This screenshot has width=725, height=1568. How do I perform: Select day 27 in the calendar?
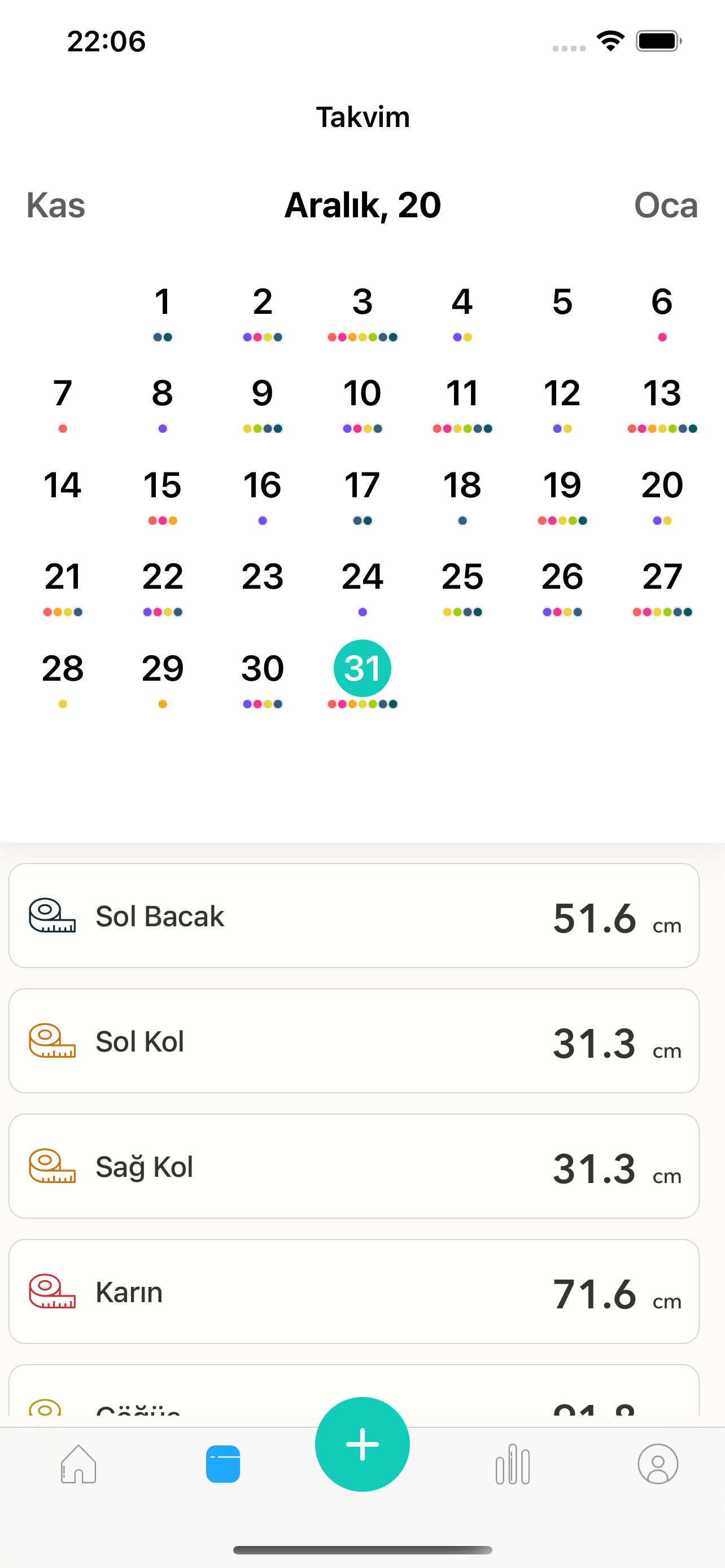pyautogui.click(x=662, y=576)
